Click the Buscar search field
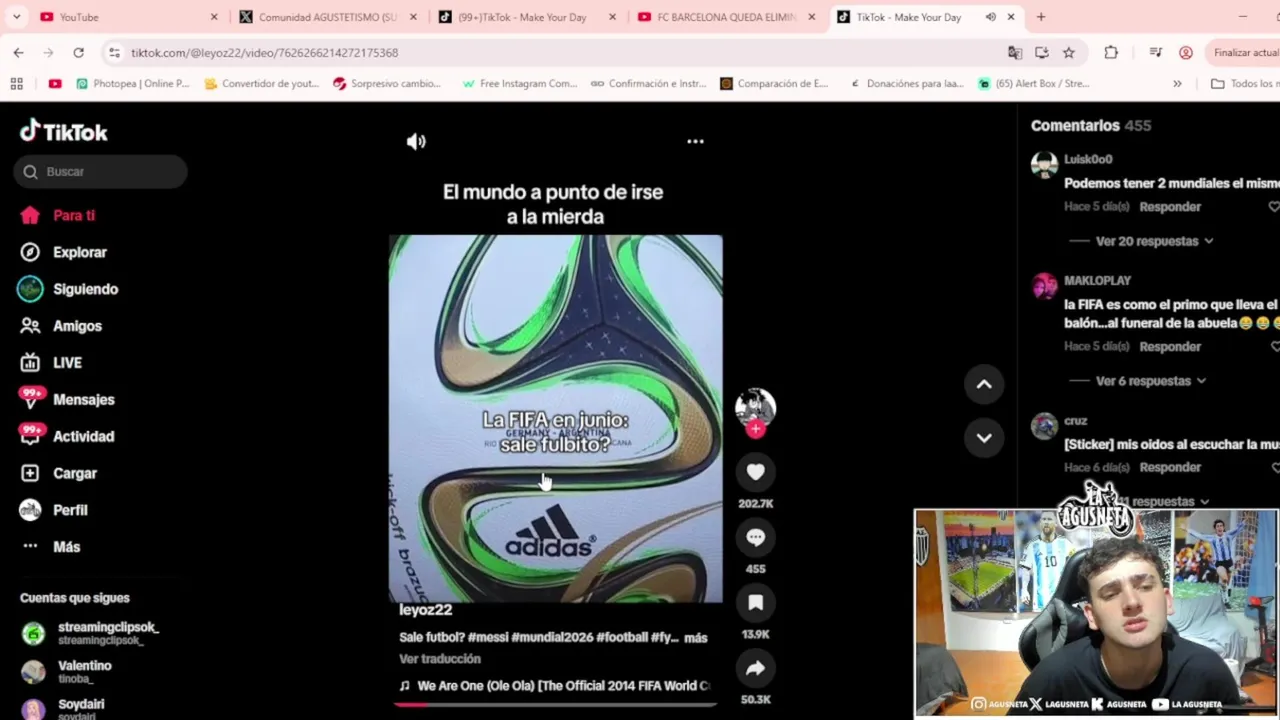 pos(100,171)
